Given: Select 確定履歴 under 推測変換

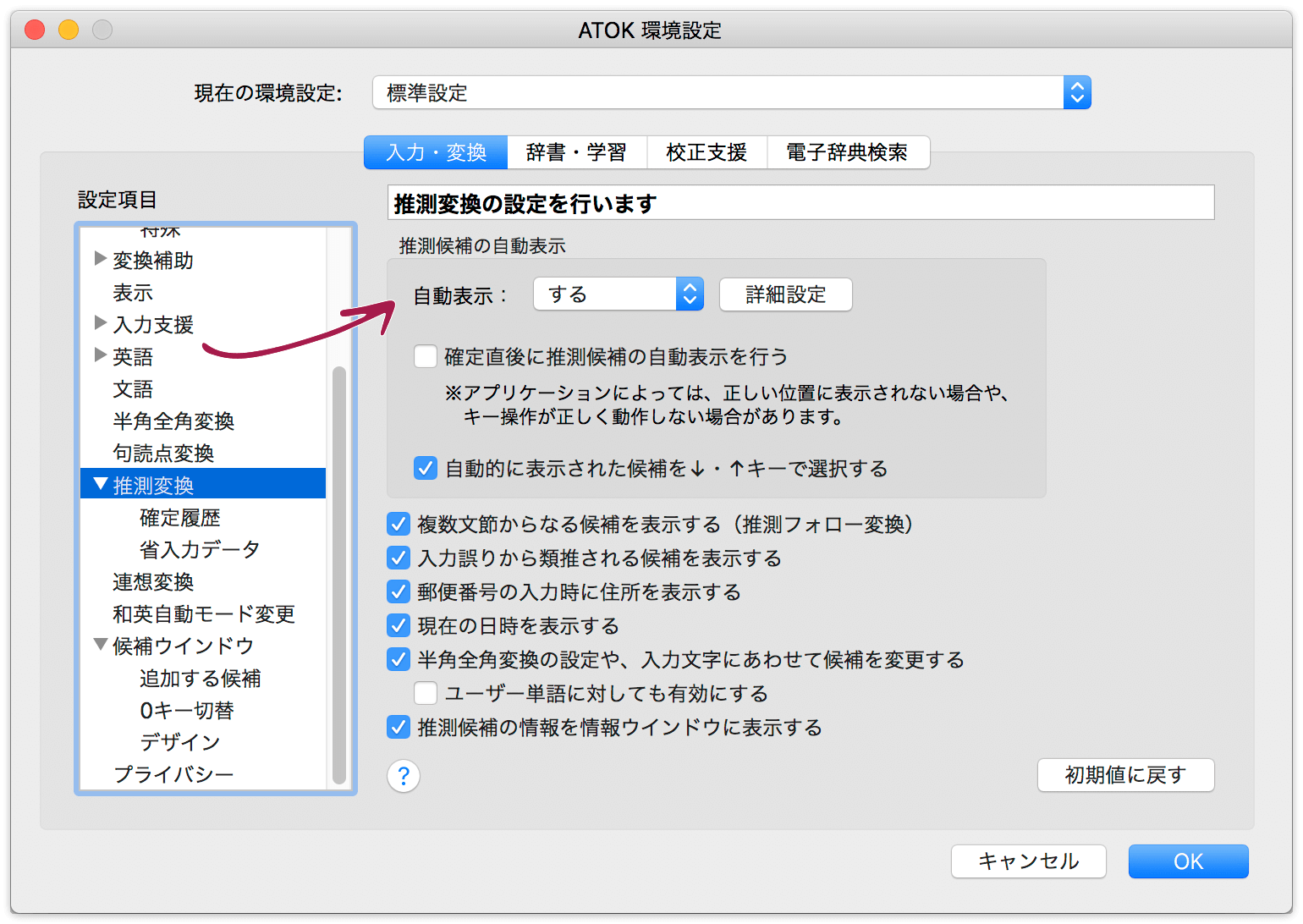Looking at the screenshot, I should (x=180, y=518).
